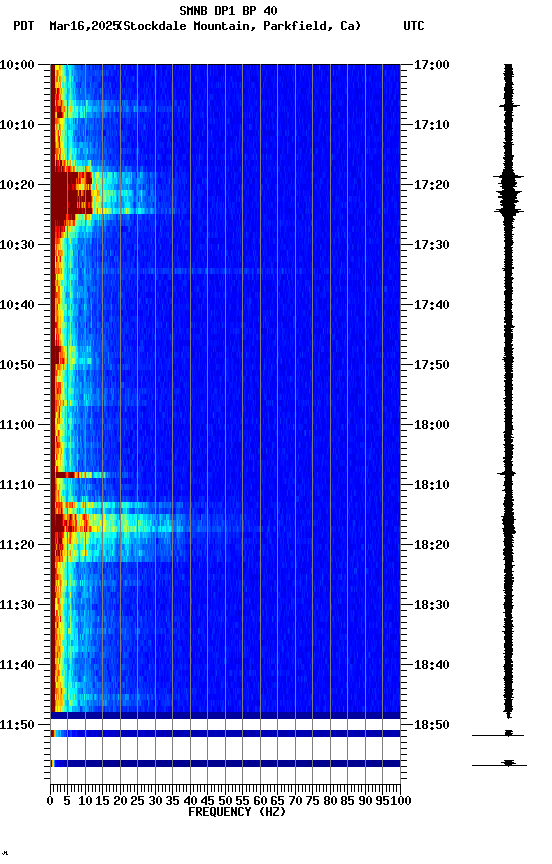Click the '65' frequency axis tick label

point(278,802)
